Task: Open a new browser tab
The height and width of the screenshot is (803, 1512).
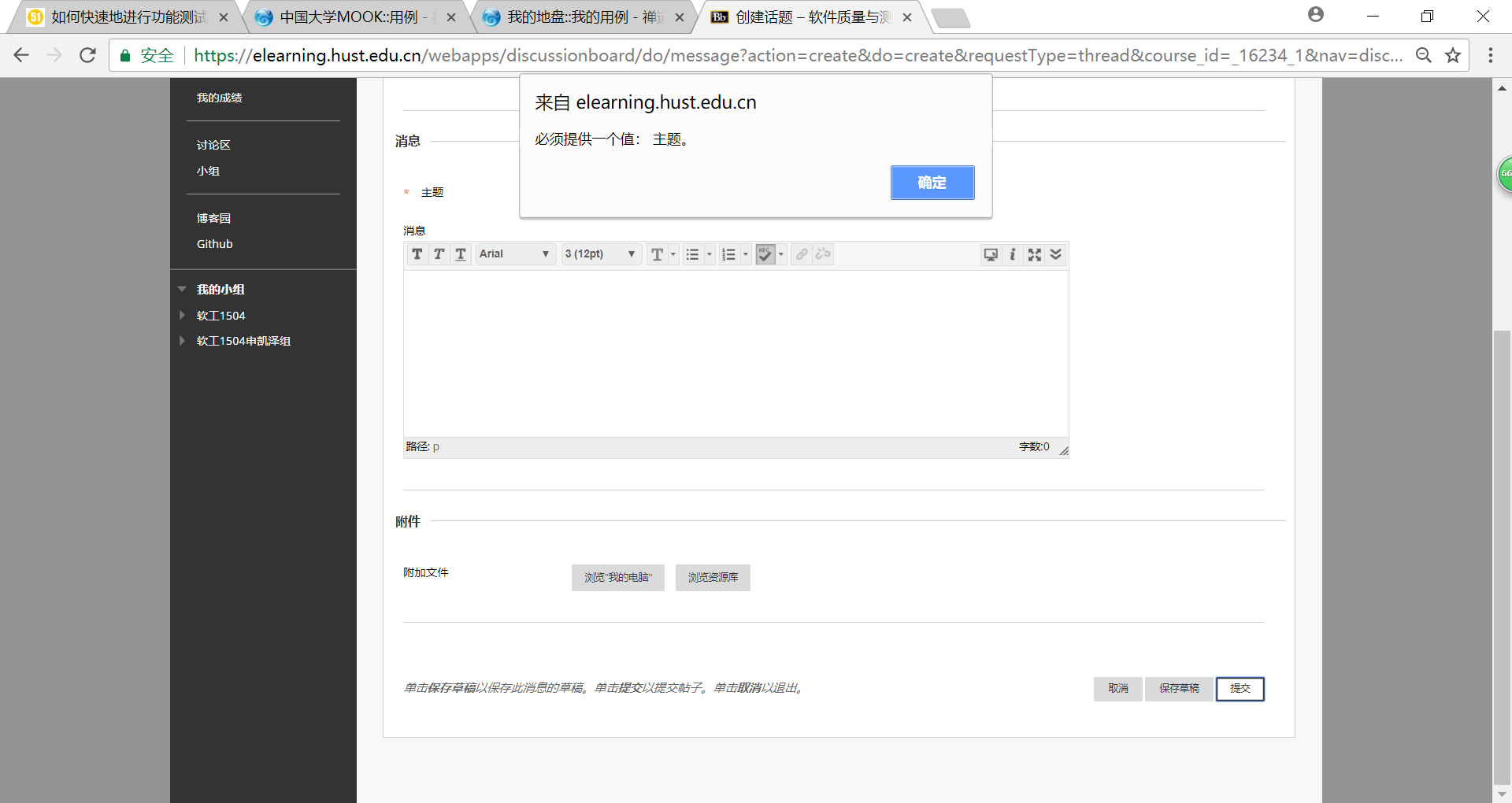Action: [x=951, y=18]
